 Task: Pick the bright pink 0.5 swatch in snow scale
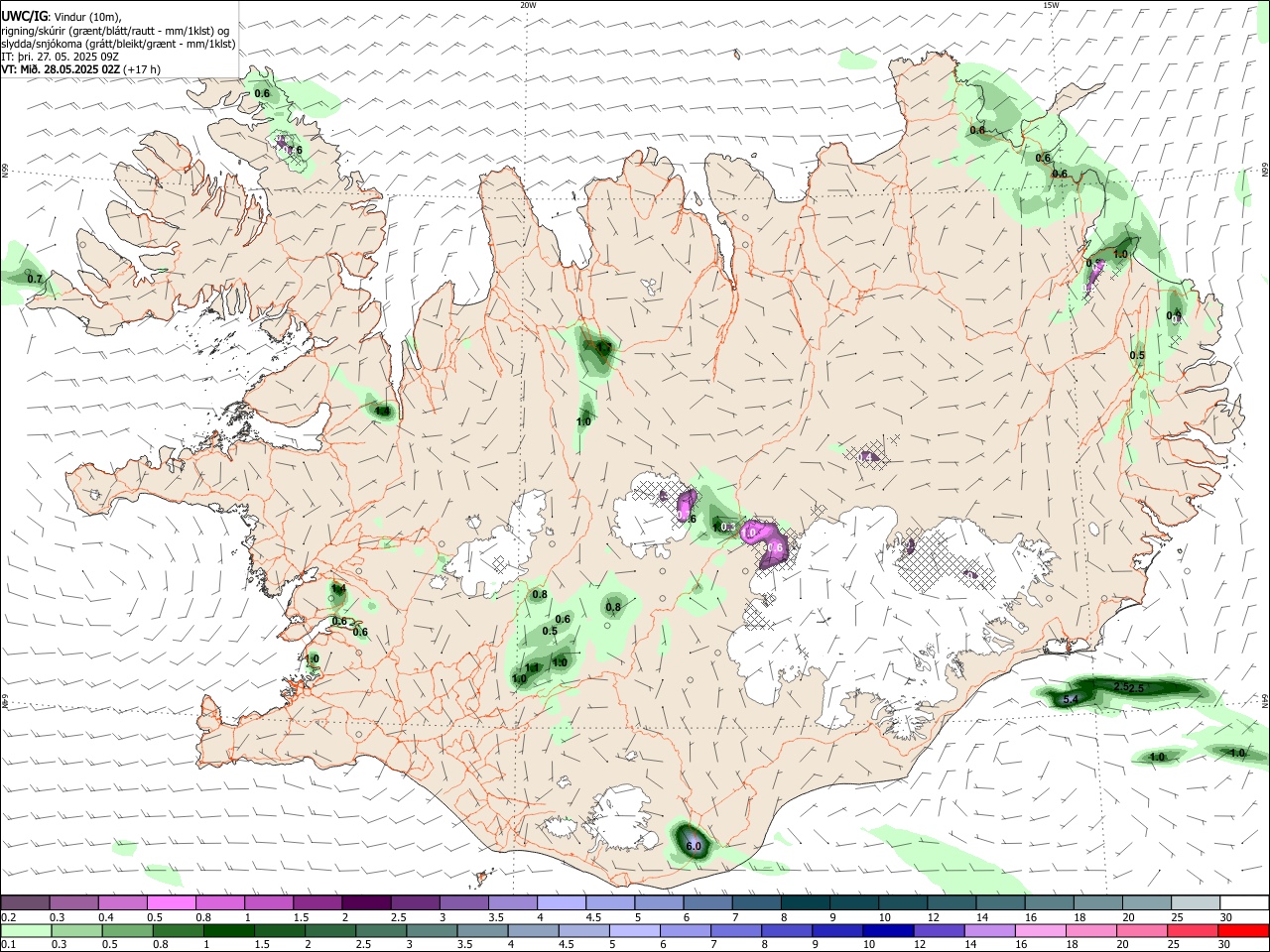coord(172,903)
